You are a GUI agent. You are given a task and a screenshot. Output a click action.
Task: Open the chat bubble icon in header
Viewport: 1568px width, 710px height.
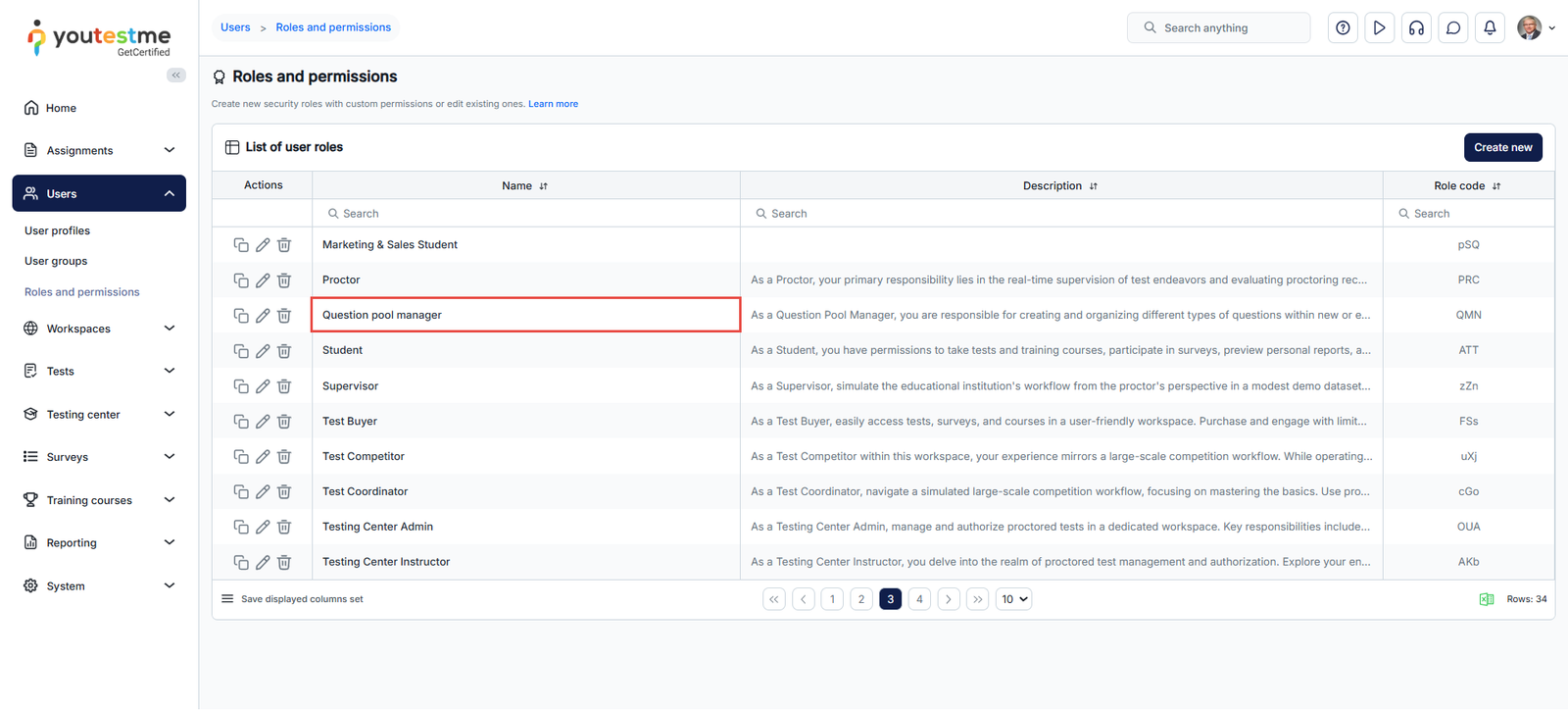pyautogui.click(x=1453, y=27)
